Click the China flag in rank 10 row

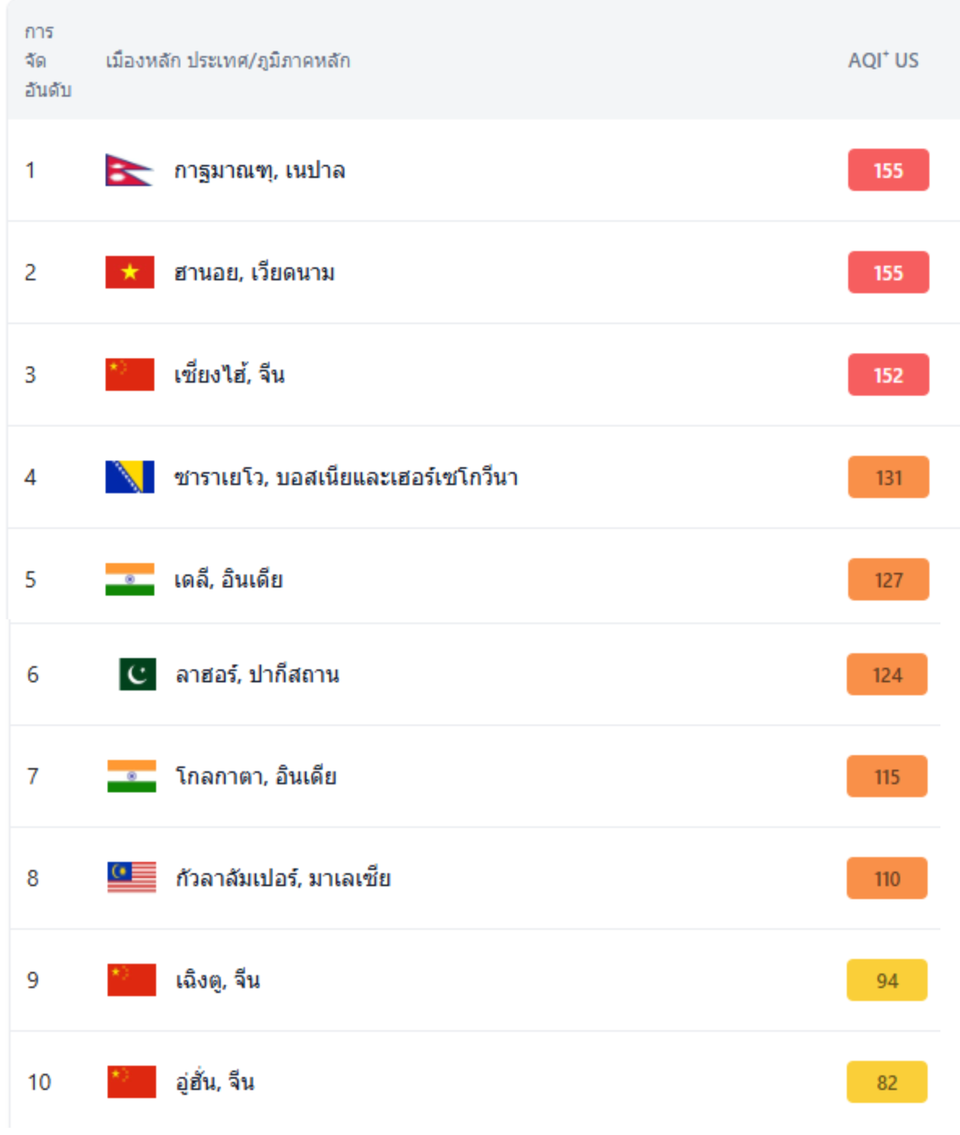(132, 1083)
